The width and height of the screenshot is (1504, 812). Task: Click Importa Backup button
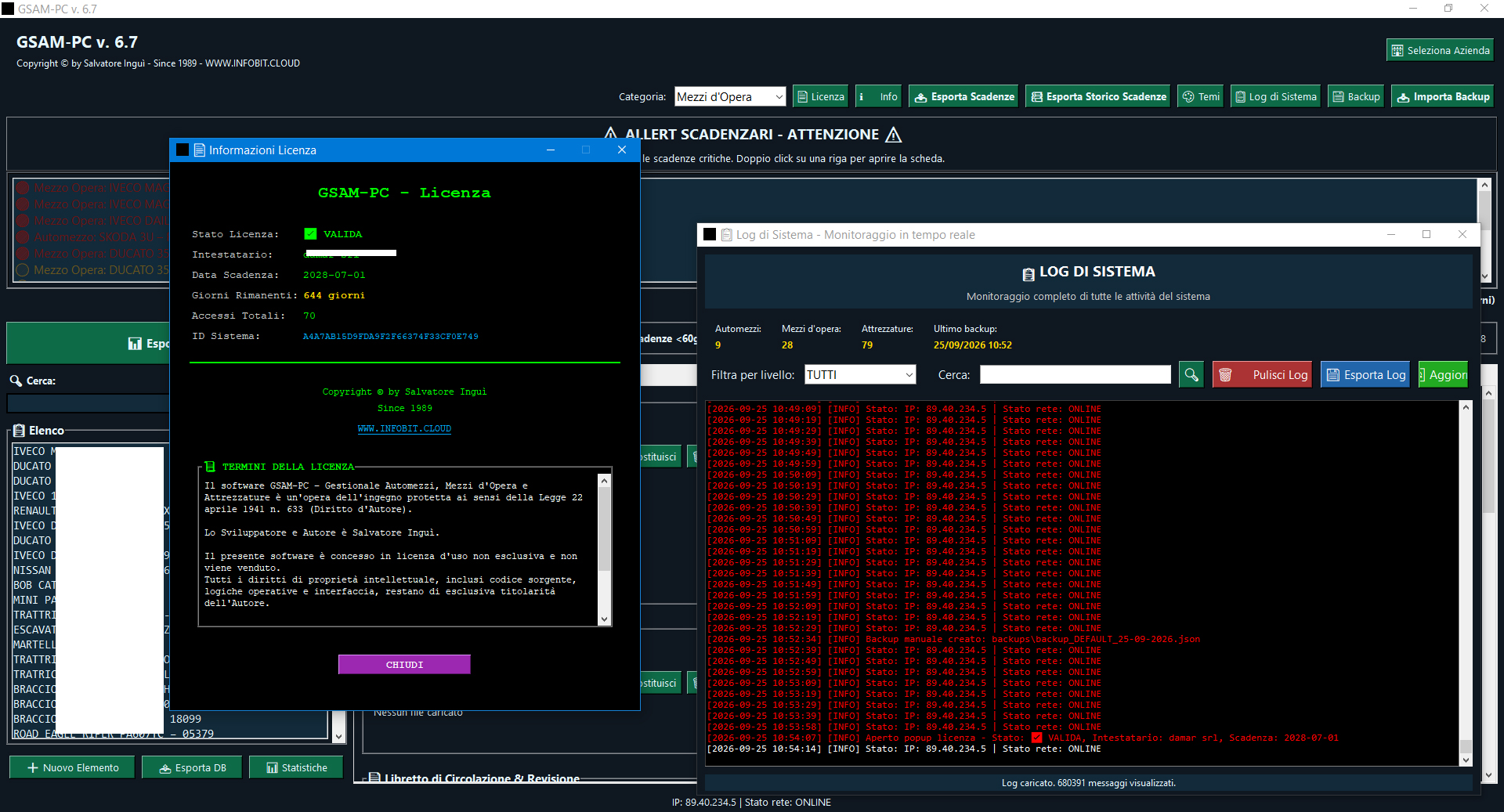(x=1443, y=96)
